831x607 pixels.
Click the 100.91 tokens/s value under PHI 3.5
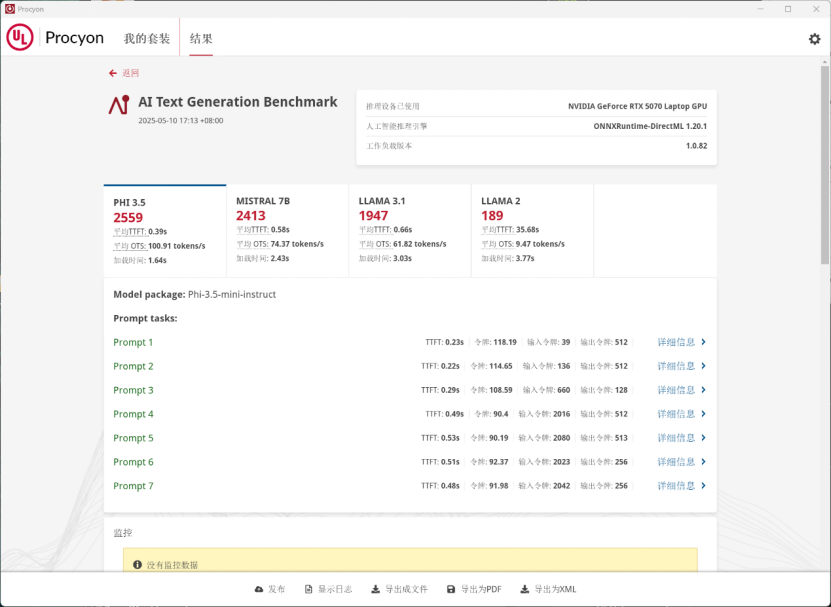[x=177, y=246]
